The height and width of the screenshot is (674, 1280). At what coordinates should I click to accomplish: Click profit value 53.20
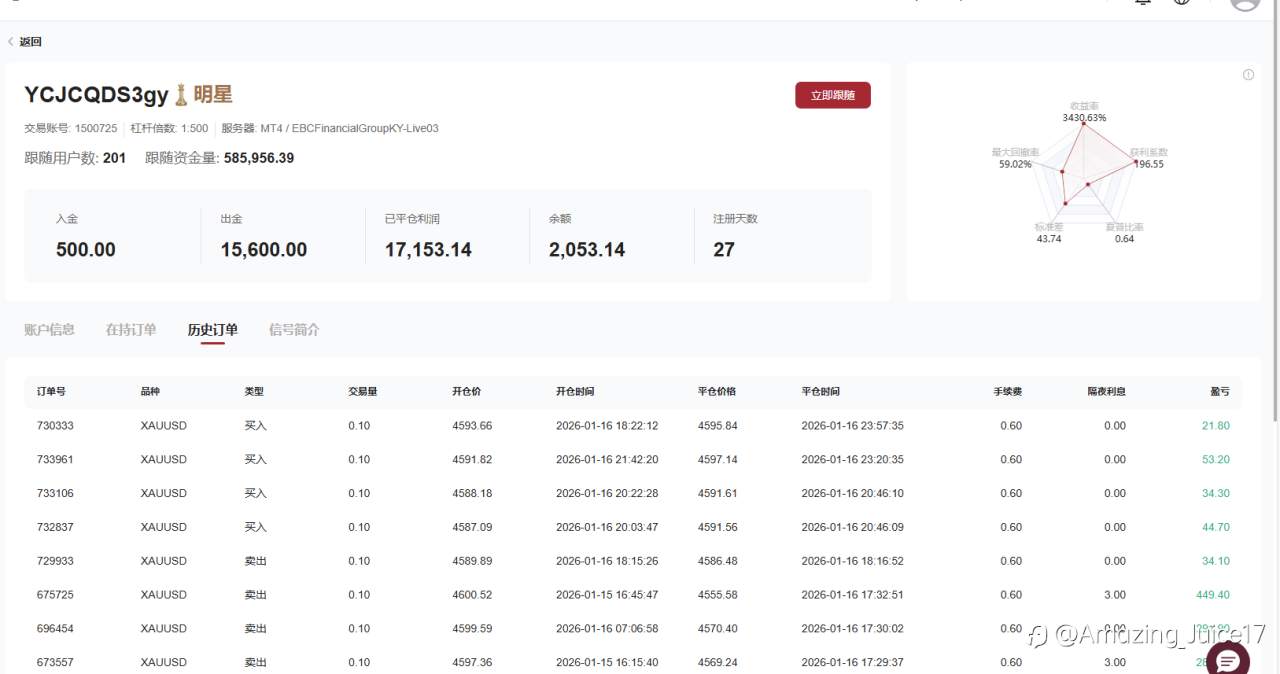click(1216, 460)
